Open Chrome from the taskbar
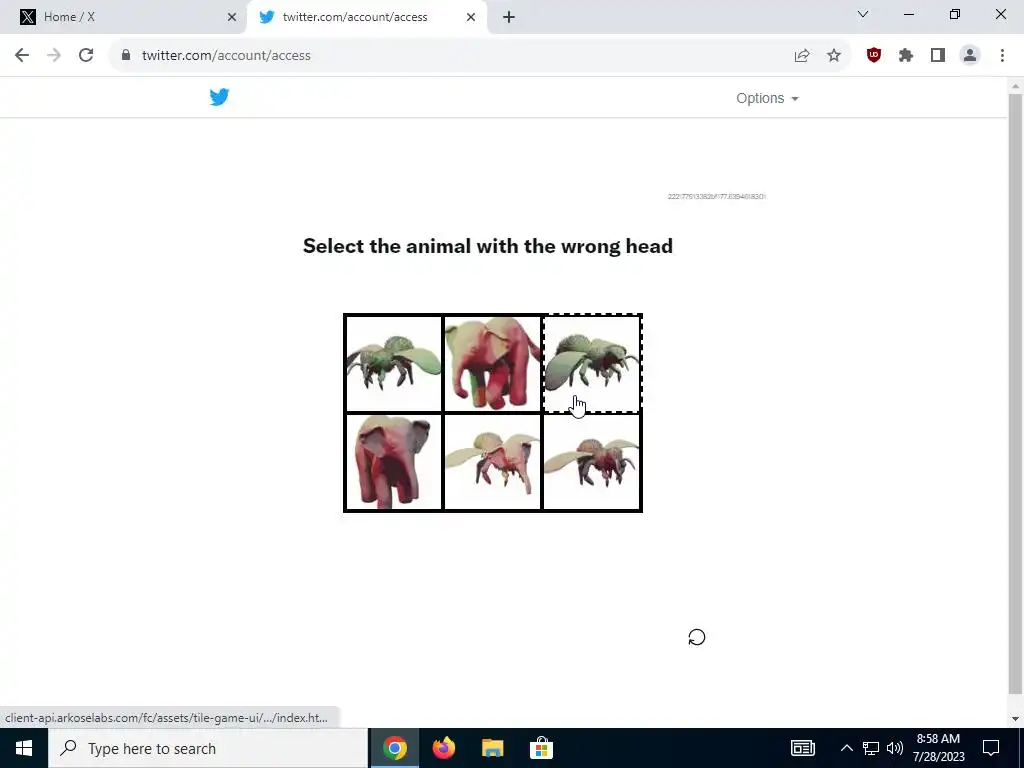This screenshot has height=768, width=1024. [394, 748]
